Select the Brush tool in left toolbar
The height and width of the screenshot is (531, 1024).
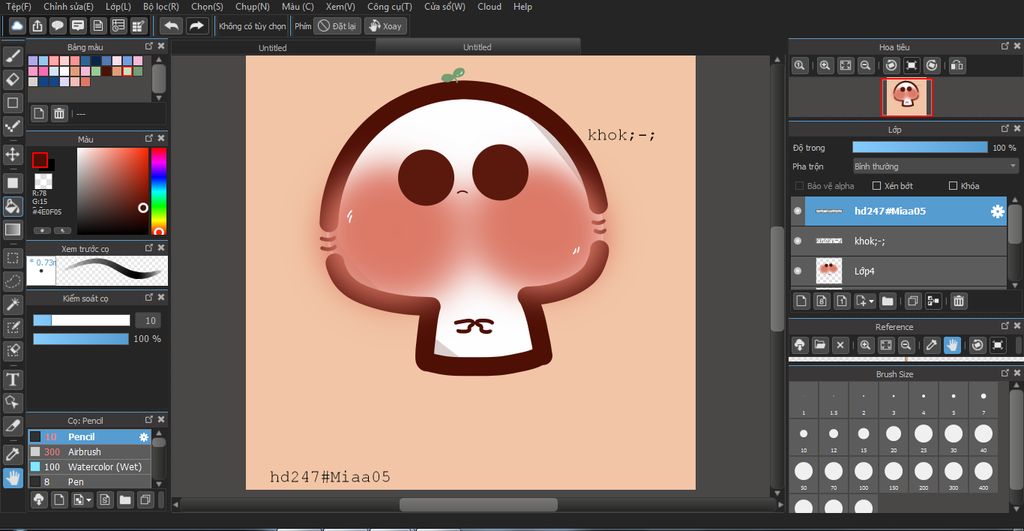coord(12,56)
